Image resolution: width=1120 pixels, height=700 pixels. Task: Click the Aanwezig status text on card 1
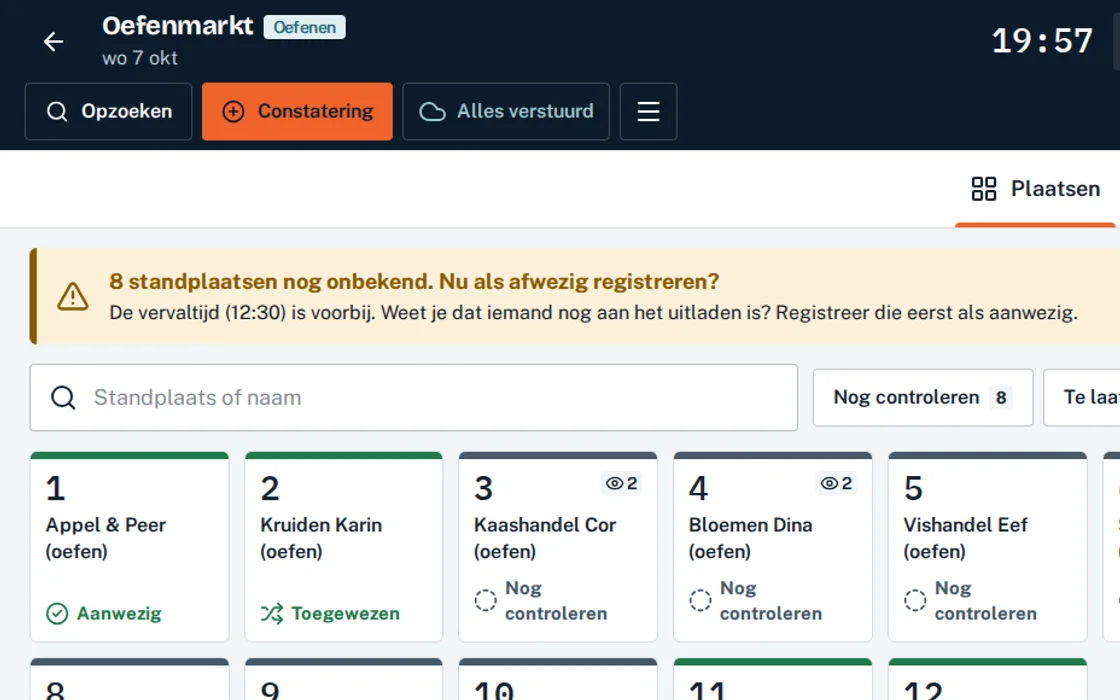pyautogui.click(x=119, y=614)
